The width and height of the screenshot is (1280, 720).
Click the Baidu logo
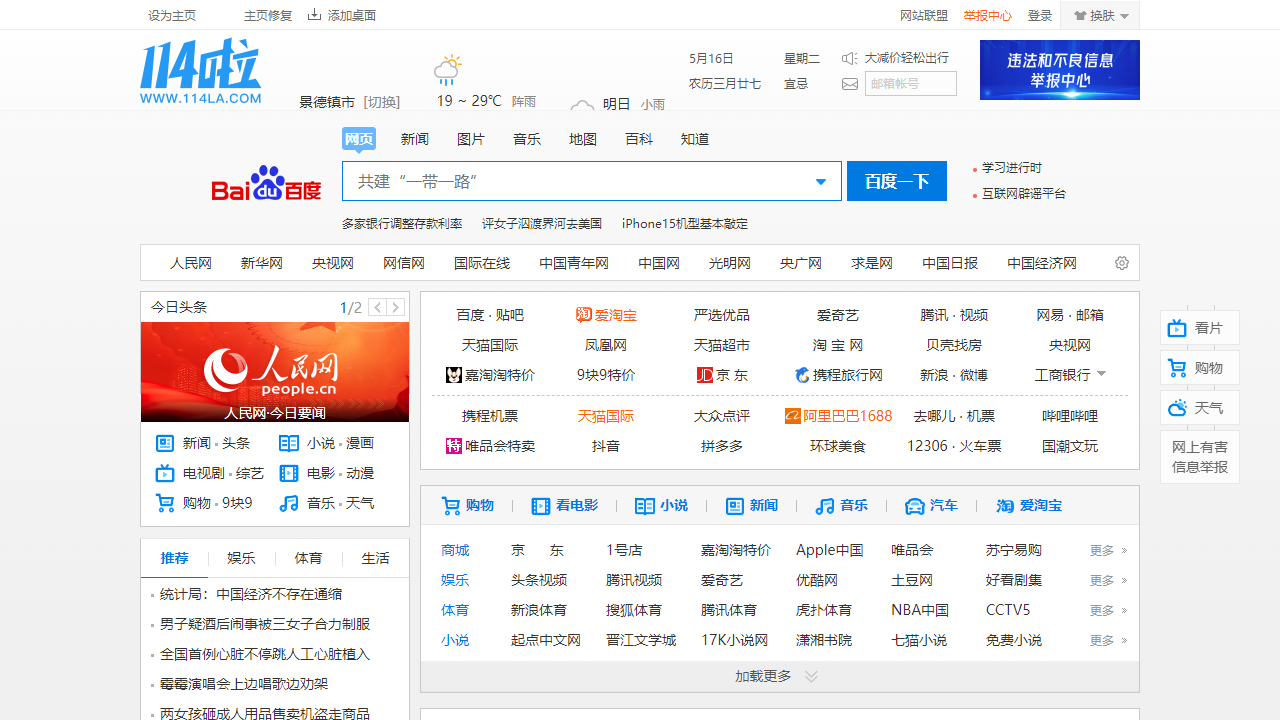[x=266, y=183]
